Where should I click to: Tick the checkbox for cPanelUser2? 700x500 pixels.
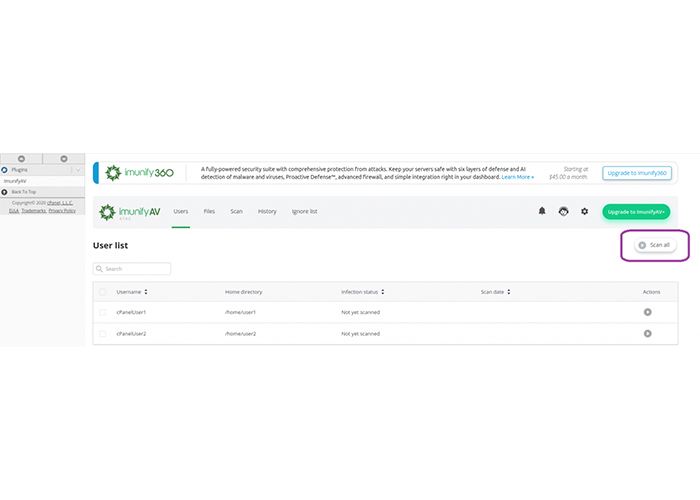[x=103, y=333]
